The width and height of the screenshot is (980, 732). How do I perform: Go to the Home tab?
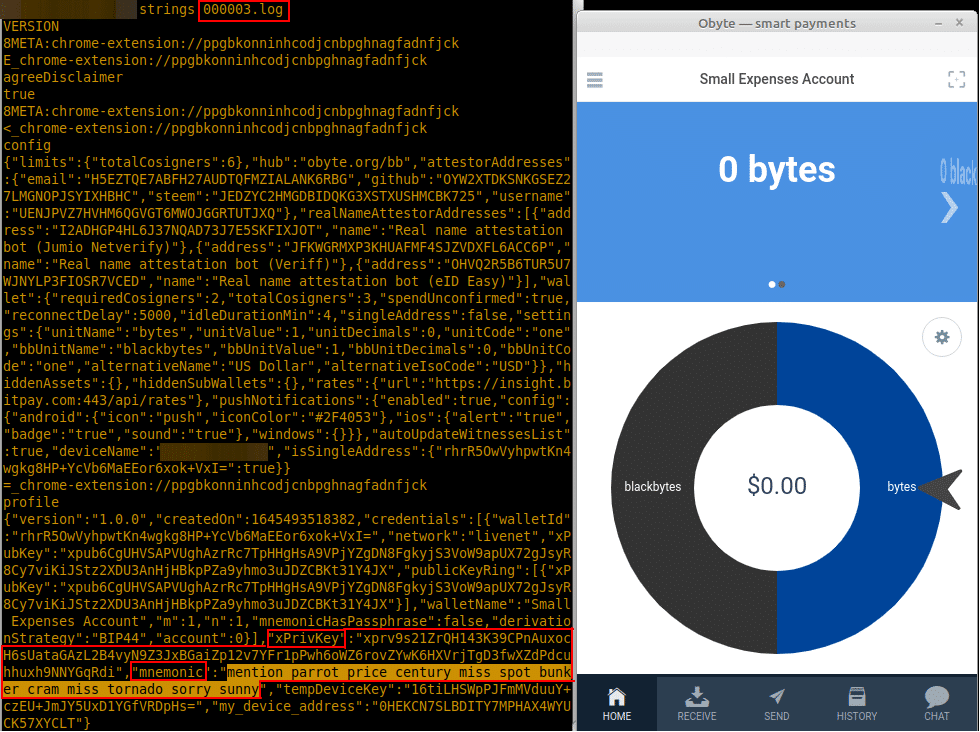point(617,704)
